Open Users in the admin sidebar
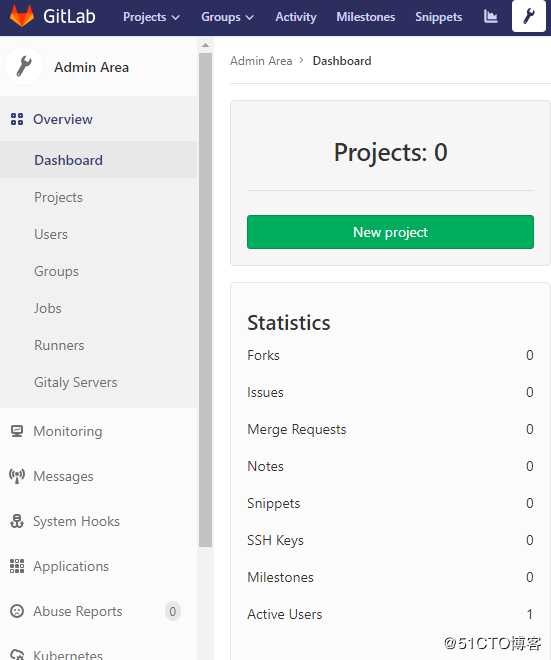Image resolution: width=551 pixels, height=660 pixels. coord(51,234)
